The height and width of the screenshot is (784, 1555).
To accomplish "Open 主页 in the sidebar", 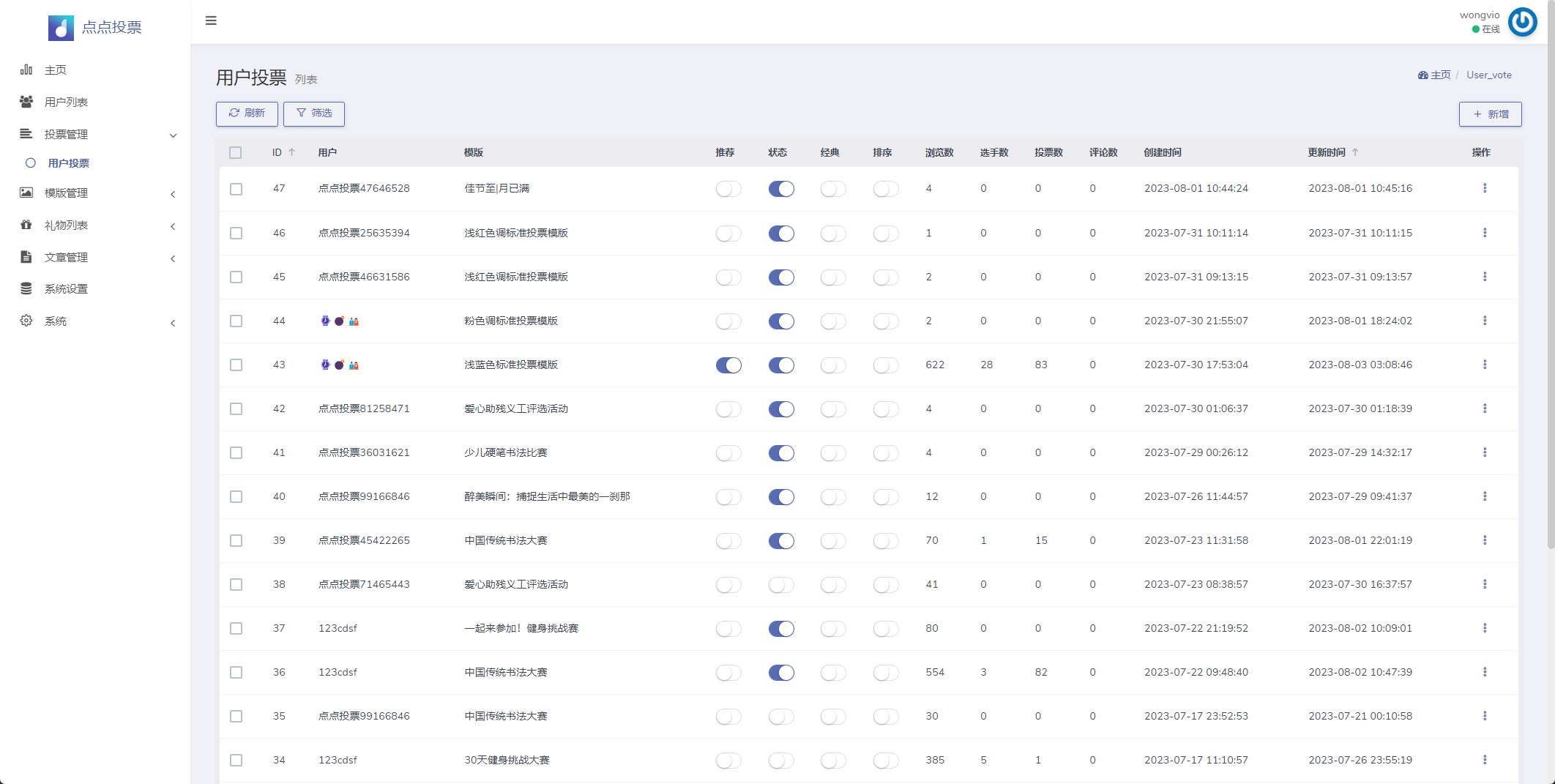I will point(55,70).
